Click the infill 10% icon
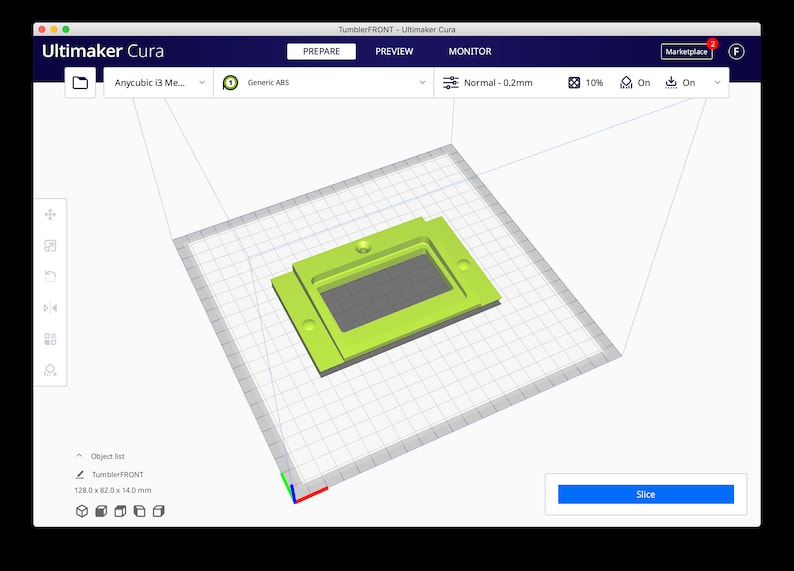 [574, 83]
